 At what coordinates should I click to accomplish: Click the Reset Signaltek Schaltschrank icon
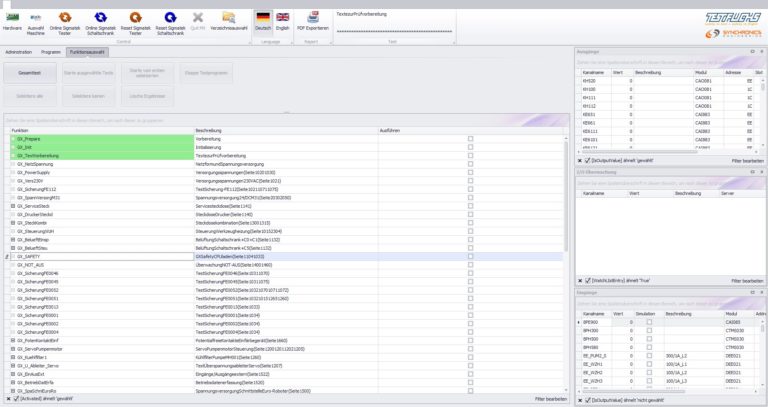(x=170, y=19)
